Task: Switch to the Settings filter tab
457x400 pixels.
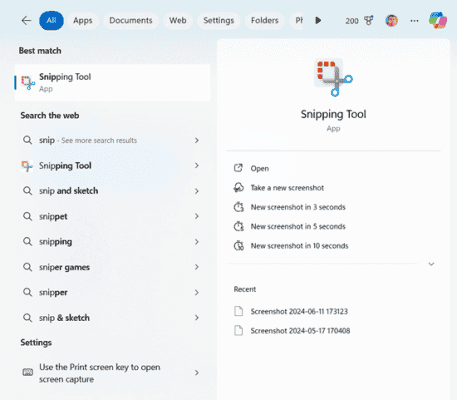Action: point(219,21)
